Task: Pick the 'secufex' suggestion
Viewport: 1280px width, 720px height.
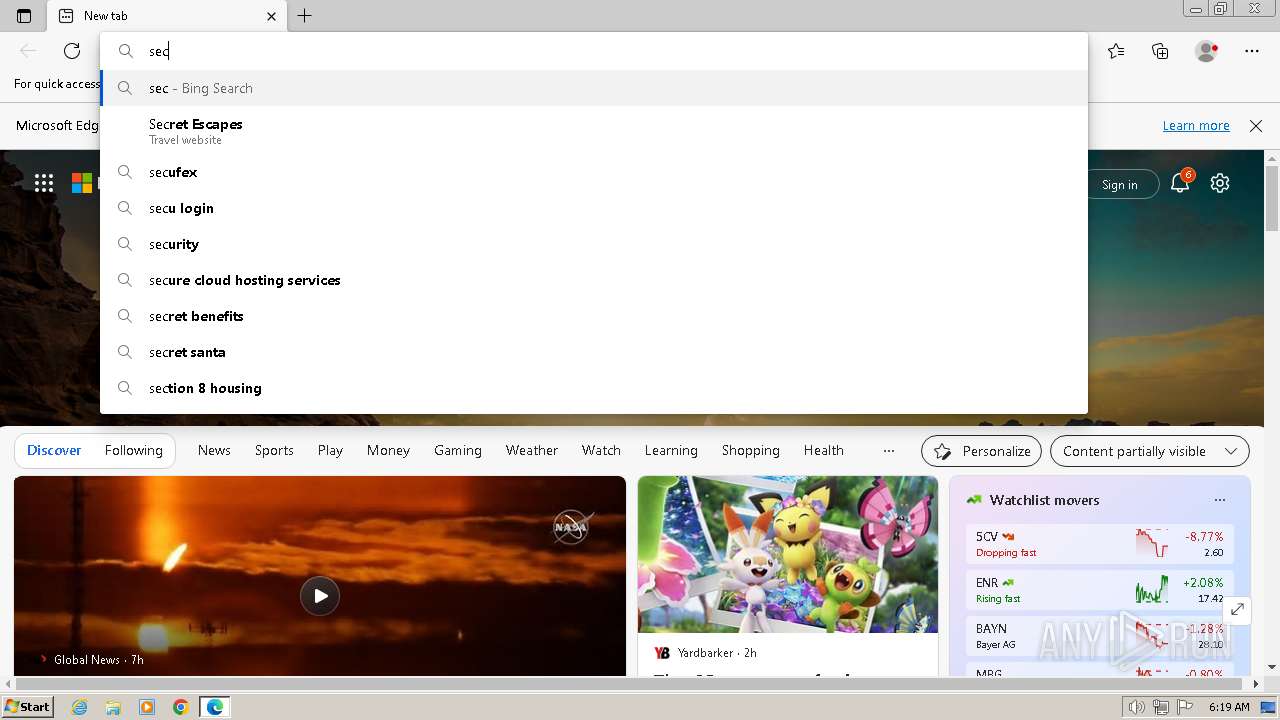Action: [x=594, y=172]
